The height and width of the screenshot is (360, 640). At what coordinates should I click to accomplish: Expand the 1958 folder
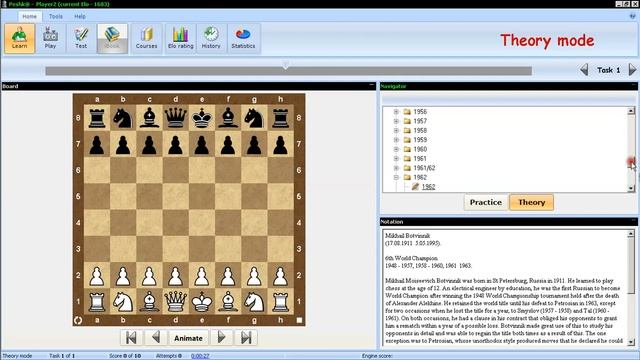396,130
